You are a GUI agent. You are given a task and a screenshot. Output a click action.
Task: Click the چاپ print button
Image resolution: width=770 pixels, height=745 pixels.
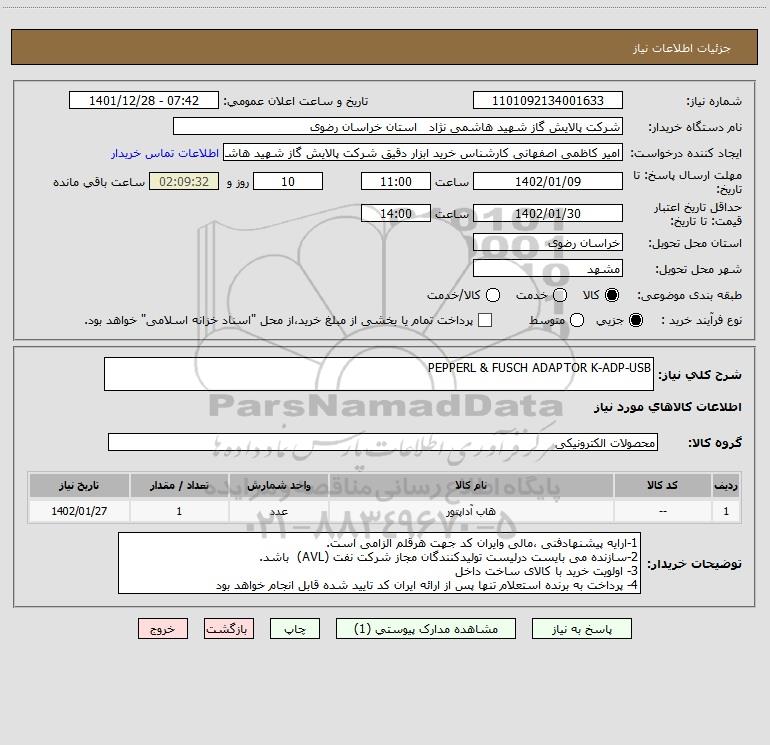click(x=295, y=629)
